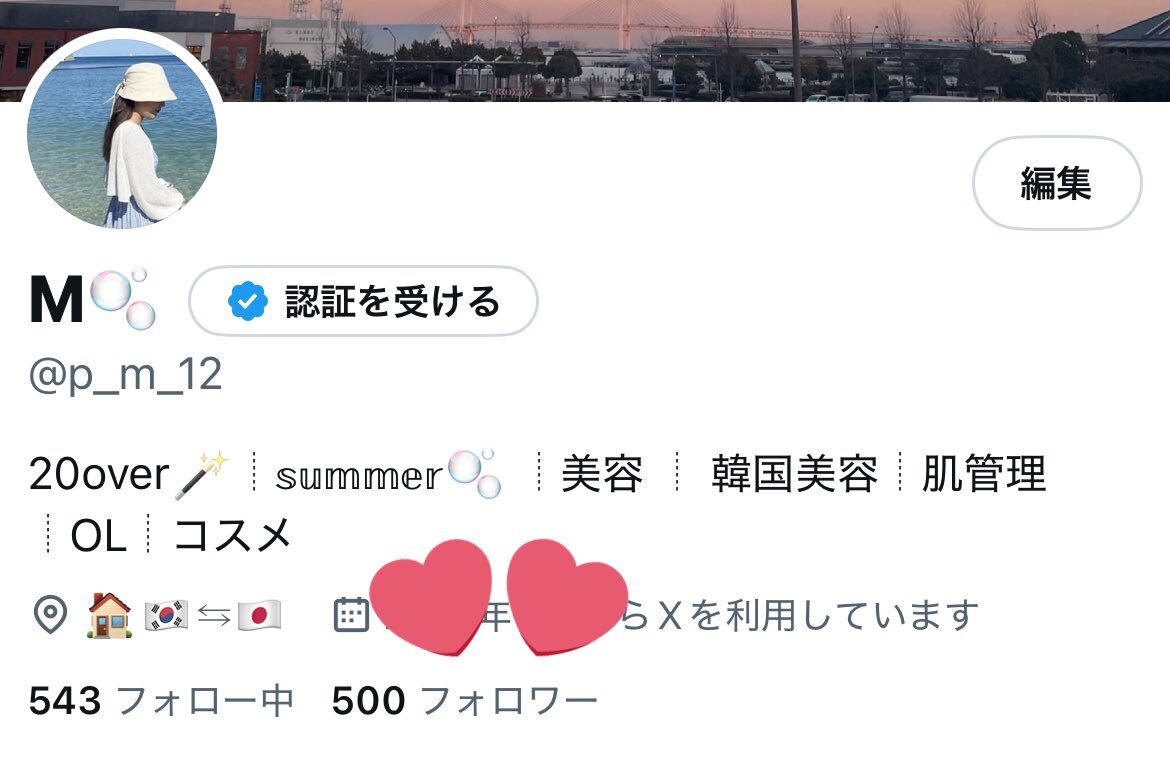The height and width of the screenshot is (782, 1170).
Task: Click the bubble emoji beside name M
Action: [122, 298]
